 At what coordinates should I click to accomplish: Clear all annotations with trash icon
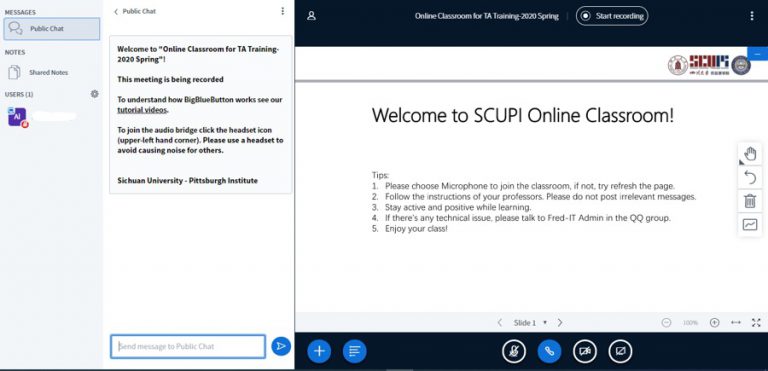point(750,201)
